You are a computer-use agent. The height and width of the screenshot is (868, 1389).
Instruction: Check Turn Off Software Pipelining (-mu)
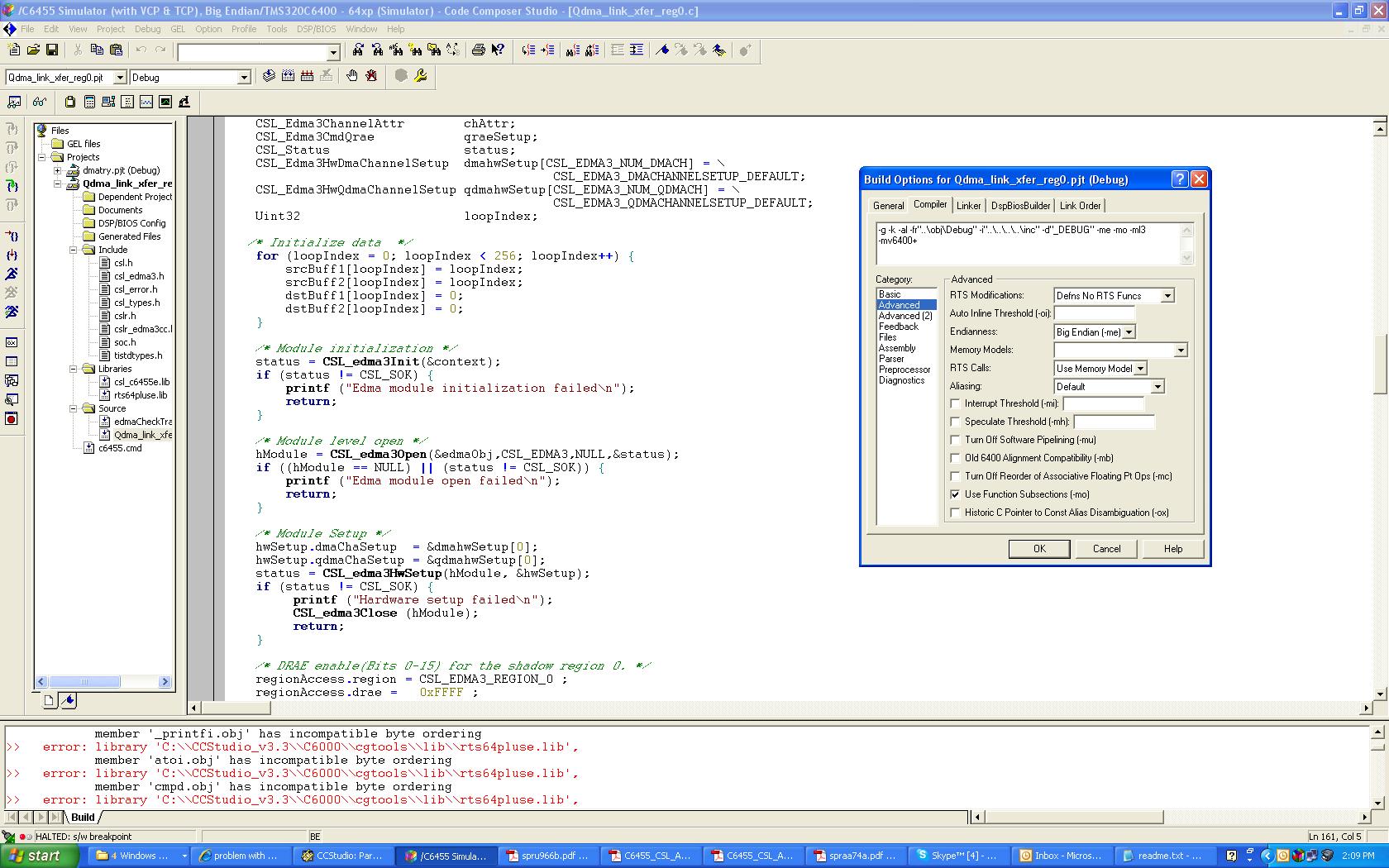tap(956, 440)
